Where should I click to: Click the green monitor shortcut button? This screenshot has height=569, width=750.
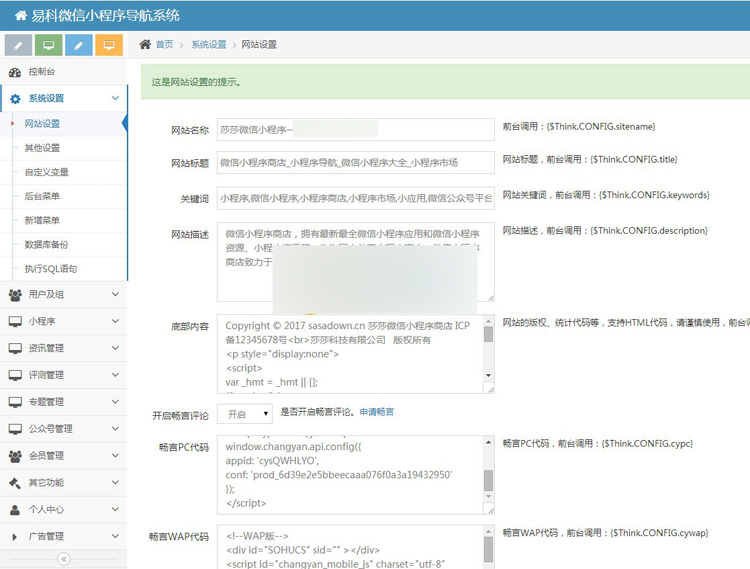tap(48, 45)
